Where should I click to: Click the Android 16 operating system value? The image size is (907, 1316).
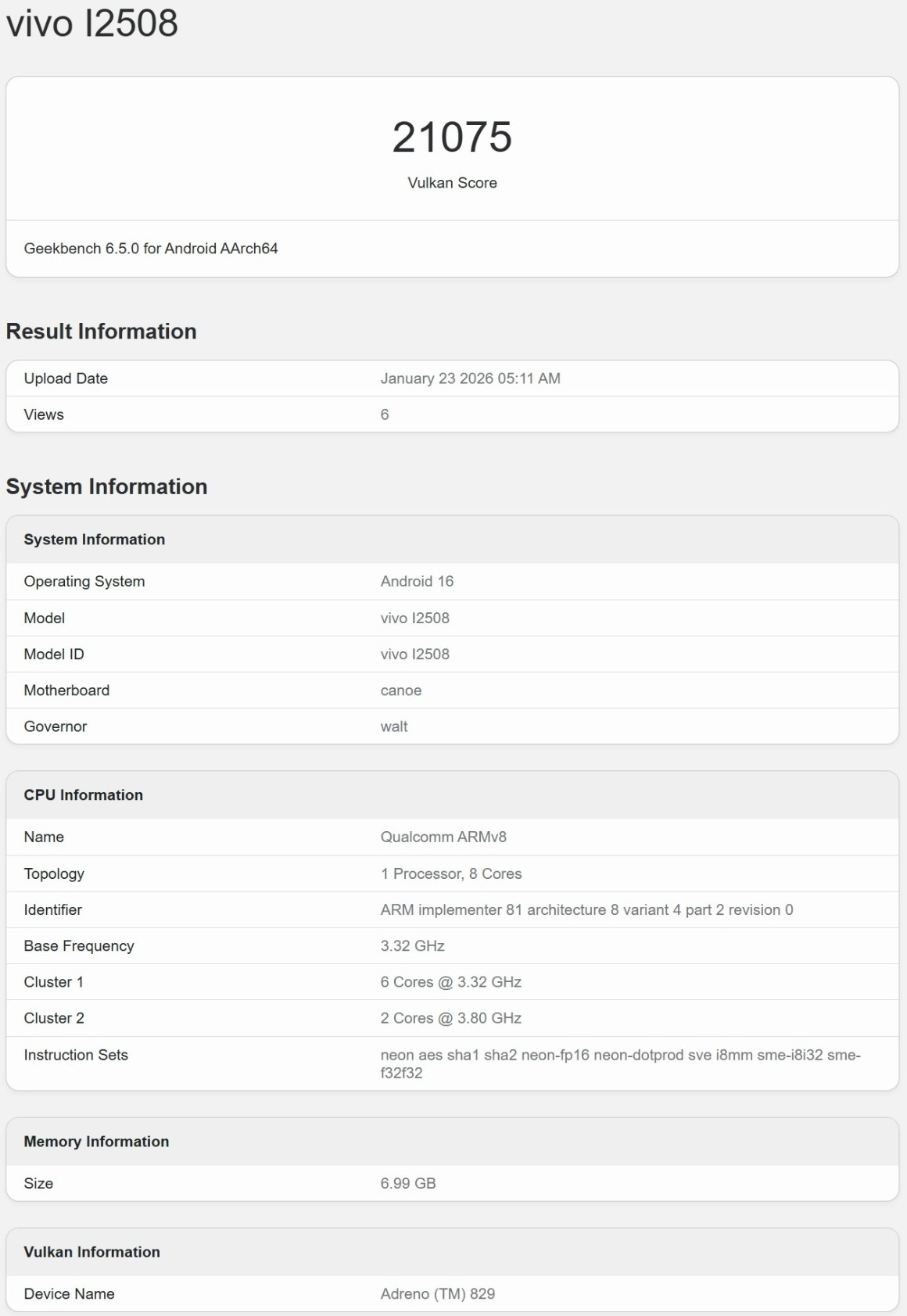(417, 582)
